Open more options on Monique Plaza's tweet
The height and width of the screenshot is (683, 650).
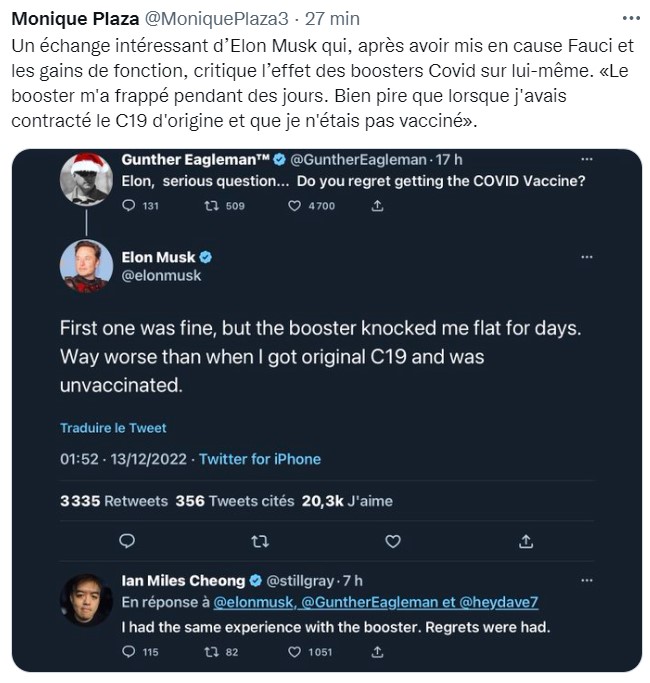[629, 18]
